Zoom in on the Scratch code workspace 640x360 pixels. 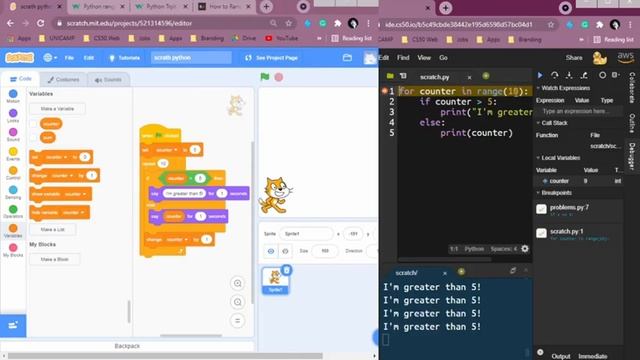click(x=238, y=283)
